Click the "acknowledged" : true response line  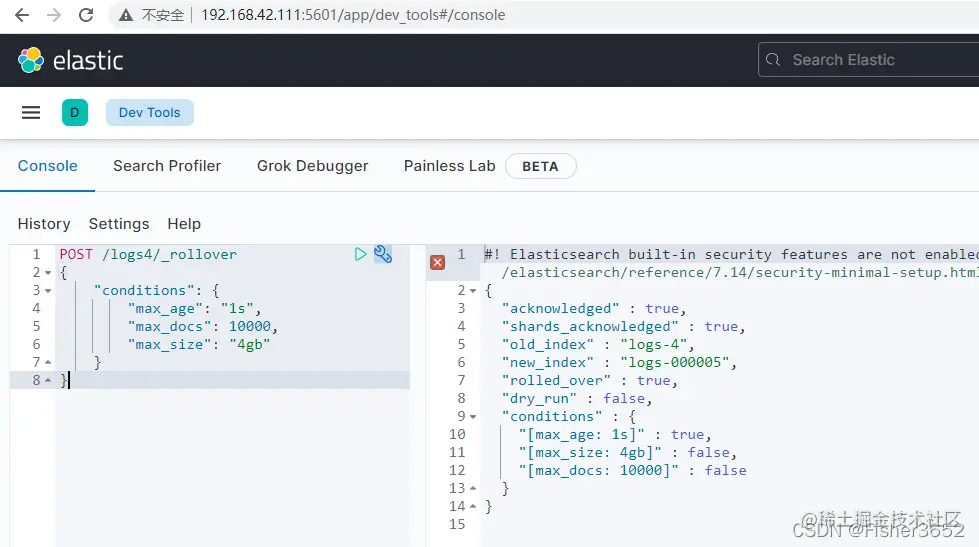(x=594, y=308)
